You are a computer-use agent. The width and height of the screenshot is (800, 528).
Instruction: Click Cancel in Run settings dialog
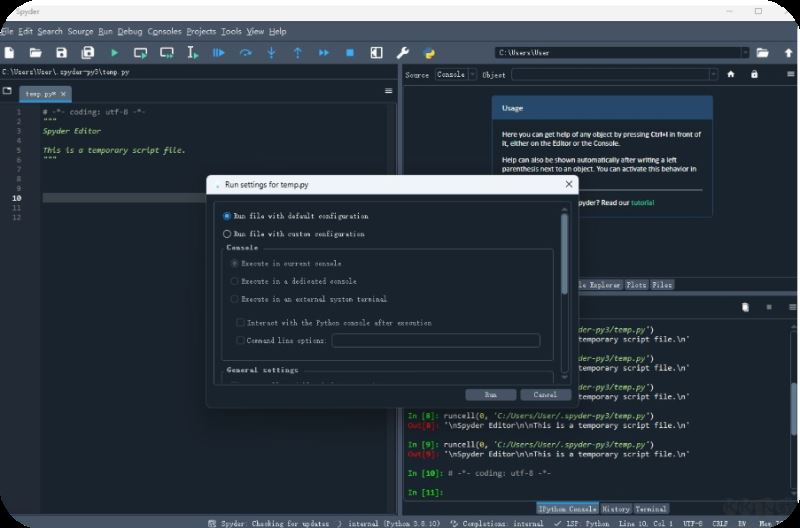[545, 395]
